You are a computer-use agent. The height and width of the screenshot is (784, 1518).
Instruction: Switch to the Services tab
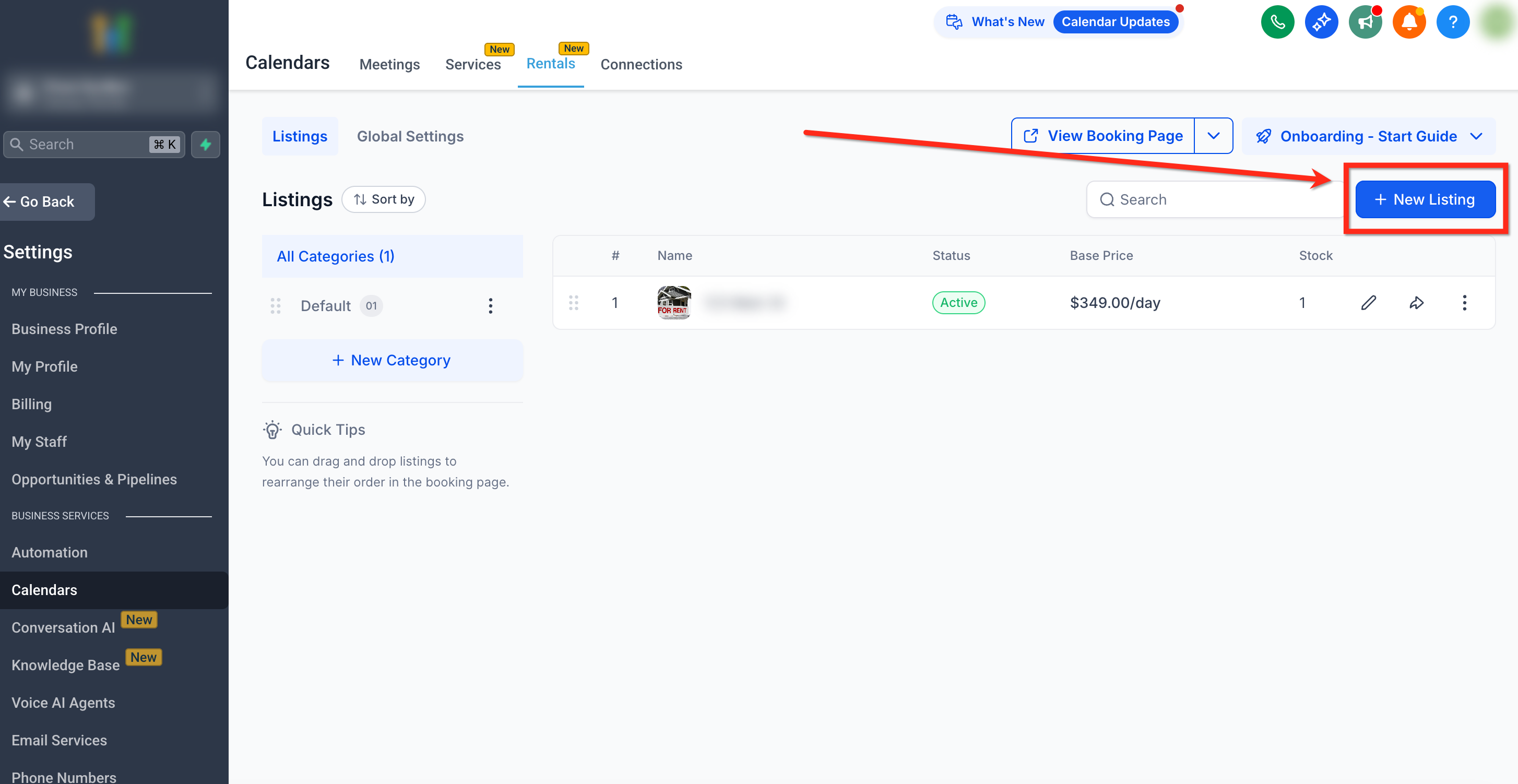click(472, 64)
